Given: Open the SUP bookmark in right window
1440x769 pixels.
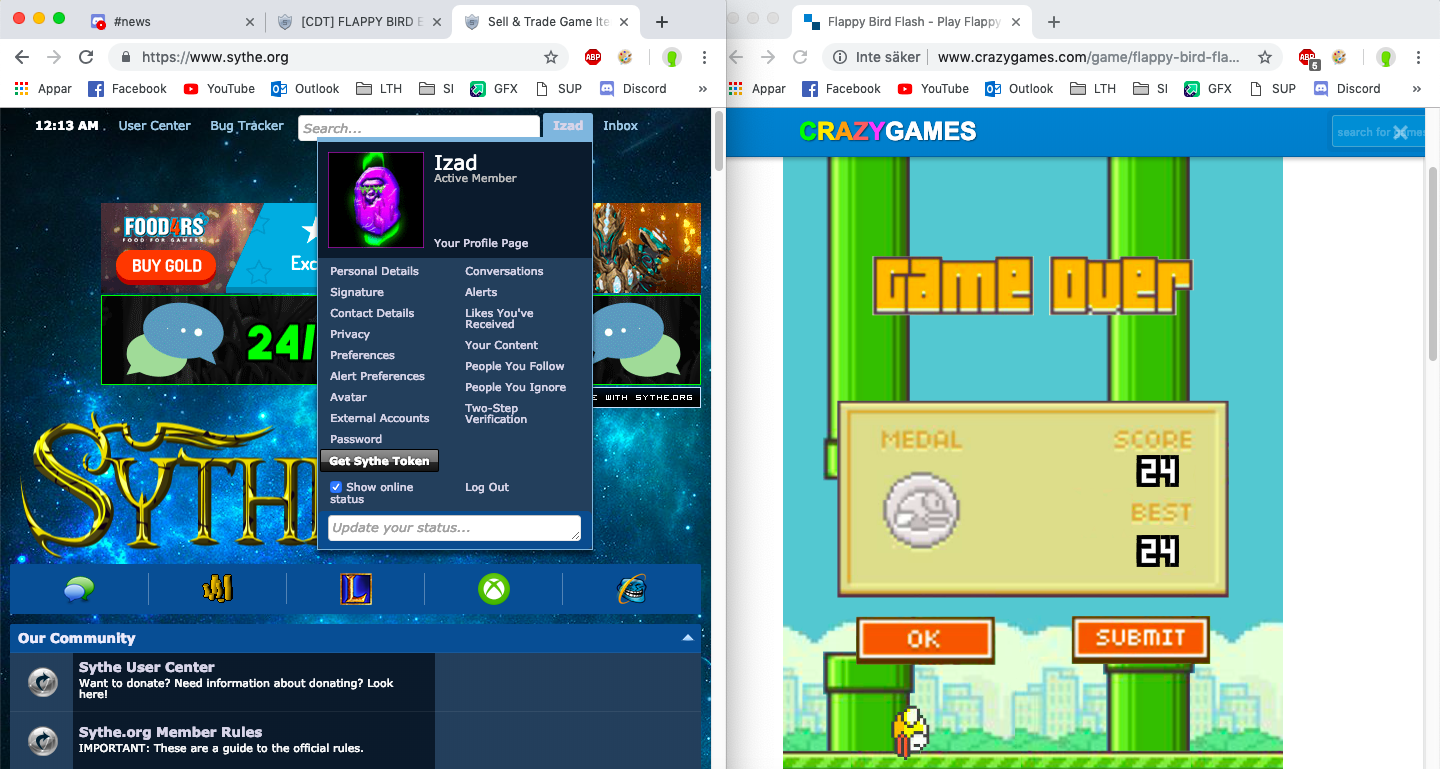Looking at the screenshot, I should tap(1272, 88).
